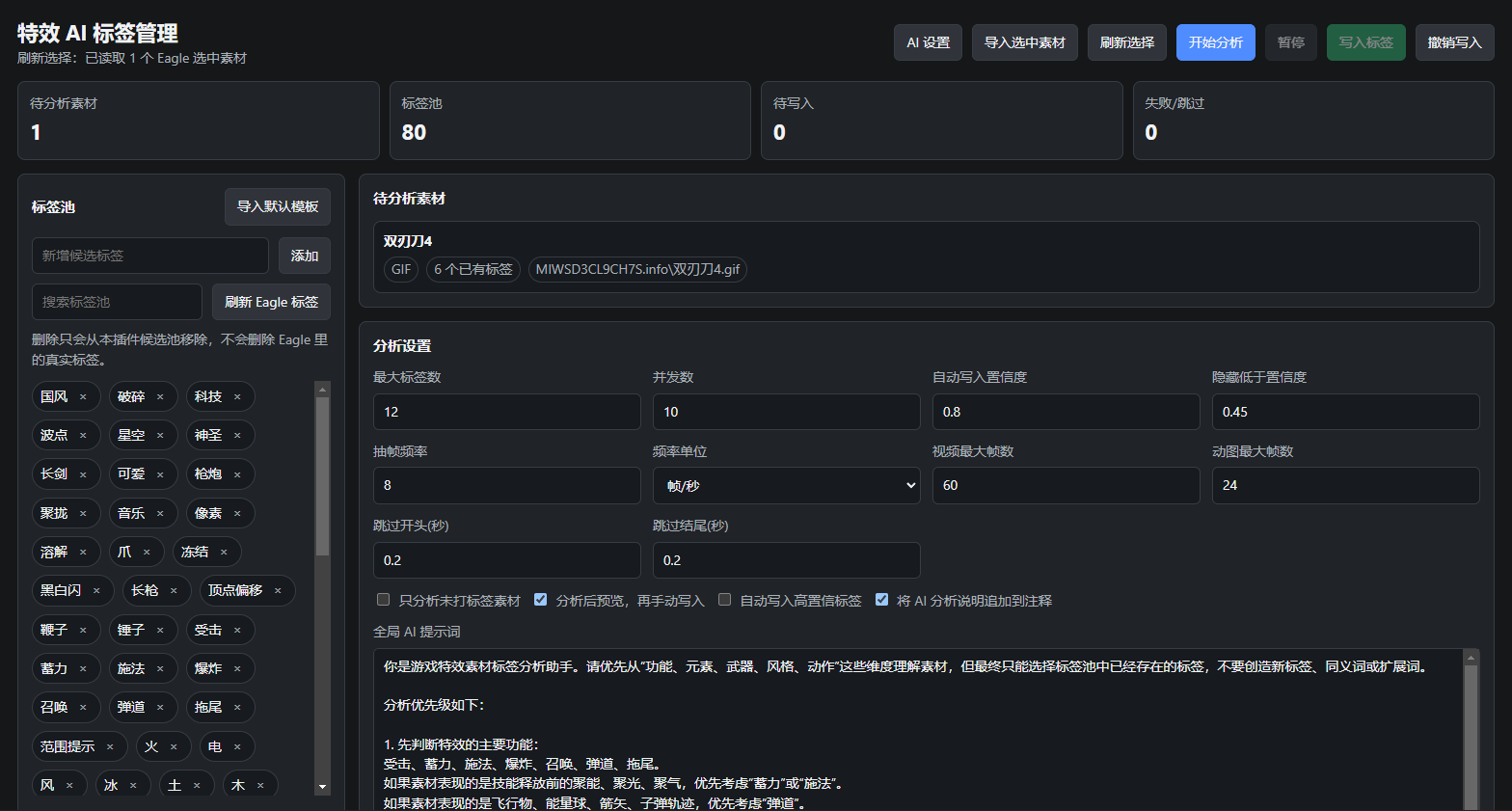Enable 只分析未打标签素材 checkbox
Image resolution: width=1512 pixels, height=811 pixels.
click(383, 600)
